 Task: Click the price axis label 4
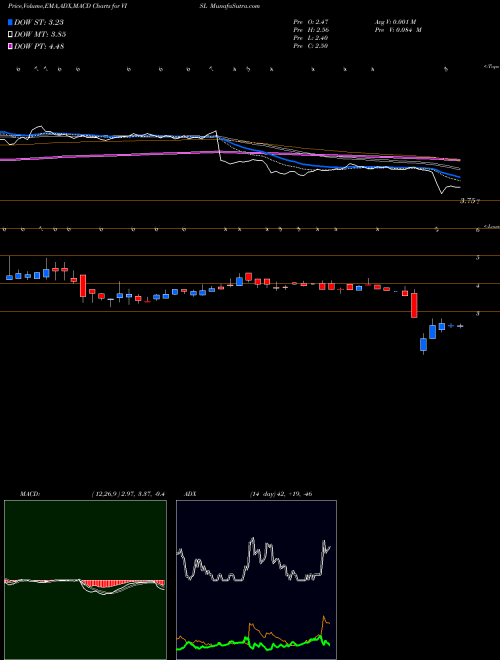click(478, 286)
